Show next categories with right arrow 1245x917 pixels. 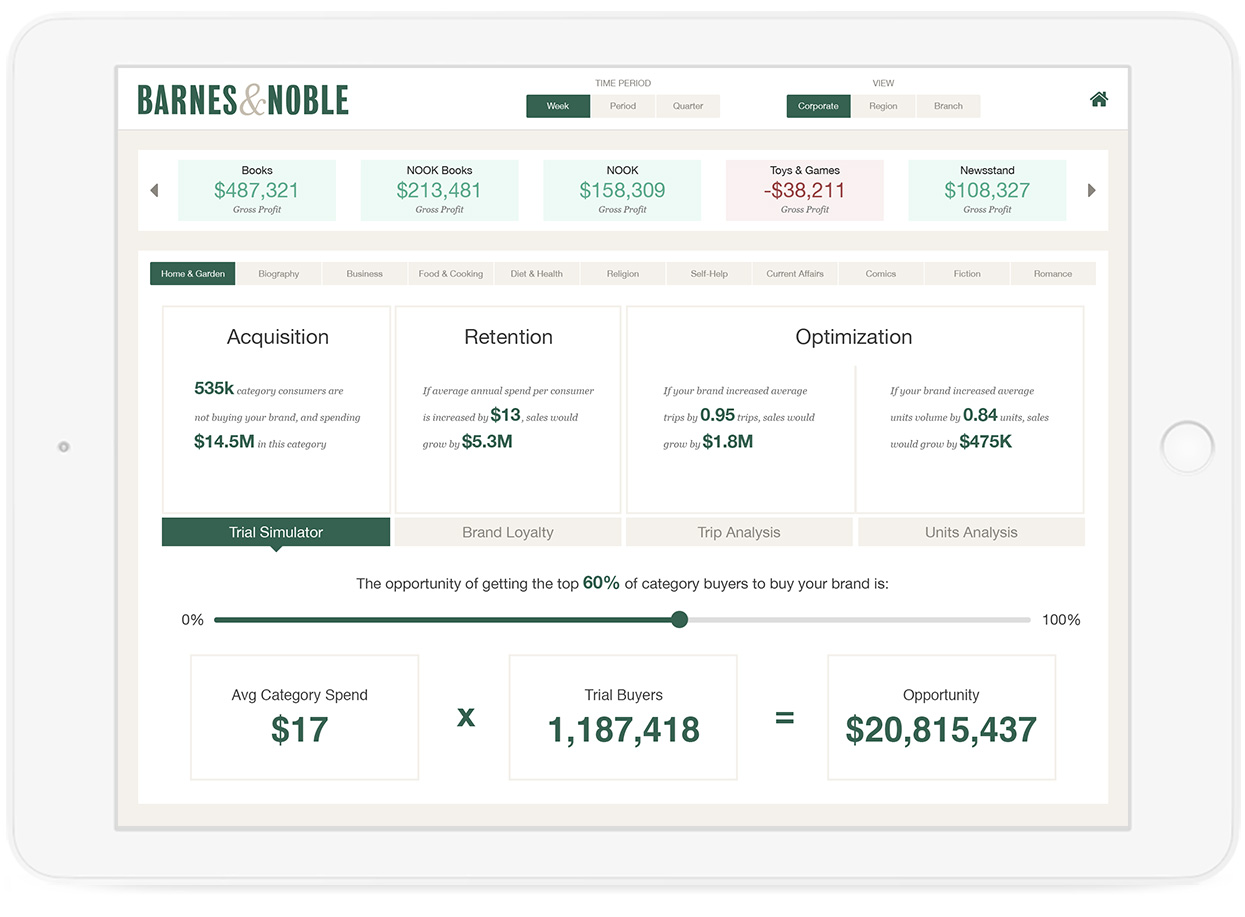1091,190
